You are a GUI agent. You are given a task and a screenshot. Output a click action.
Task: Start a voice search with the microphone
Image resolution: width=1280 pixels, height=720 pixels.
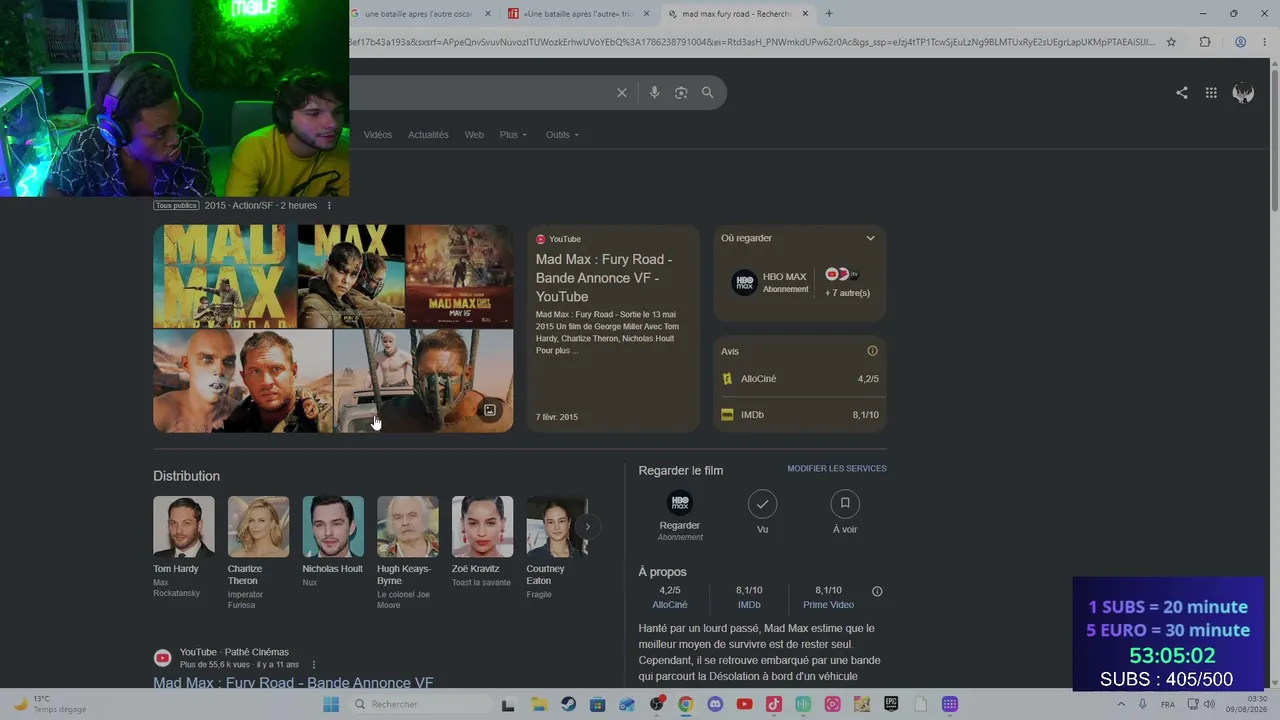click(654, 92)
